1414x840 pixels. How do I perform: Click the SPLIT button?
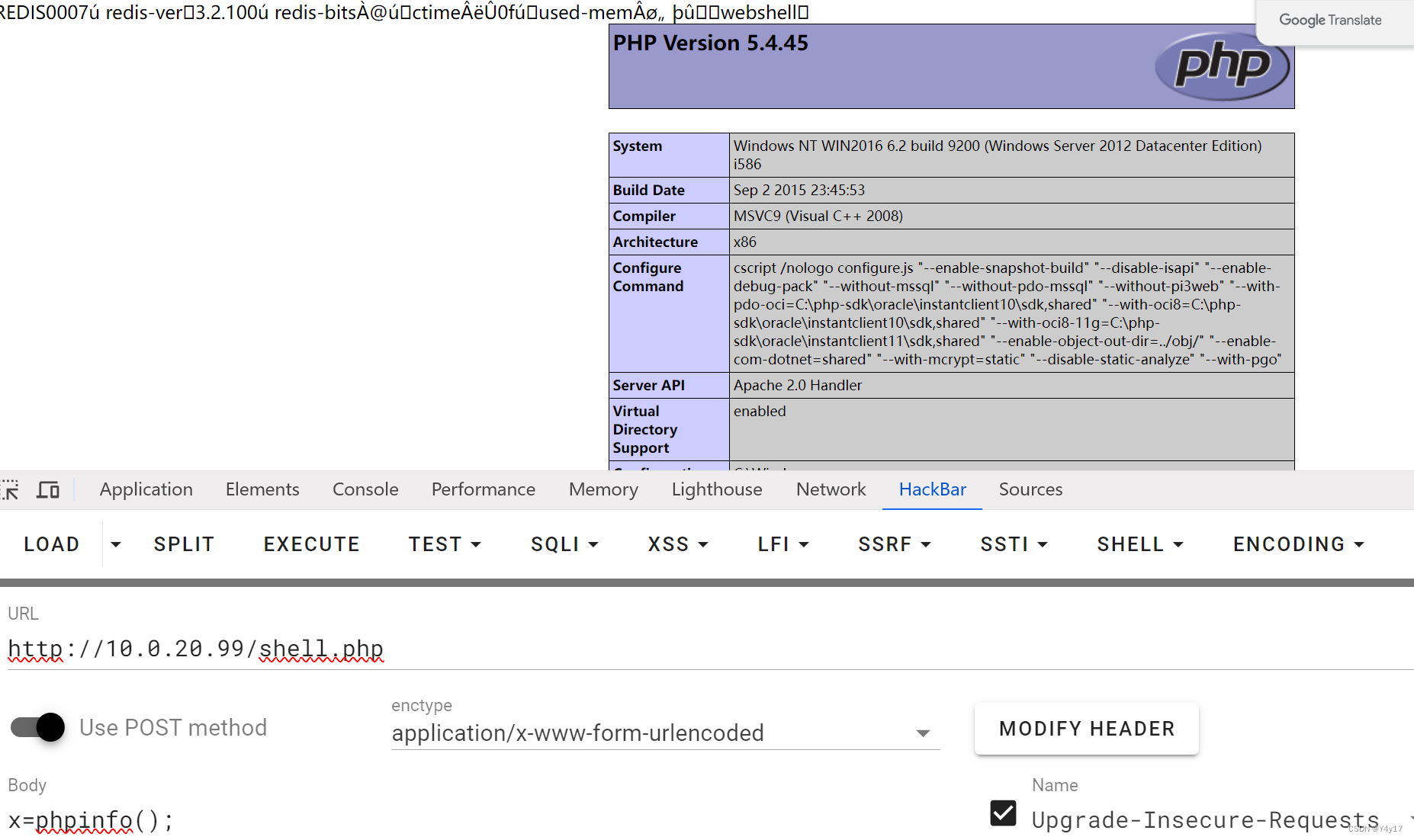click(x=184, y=544)
